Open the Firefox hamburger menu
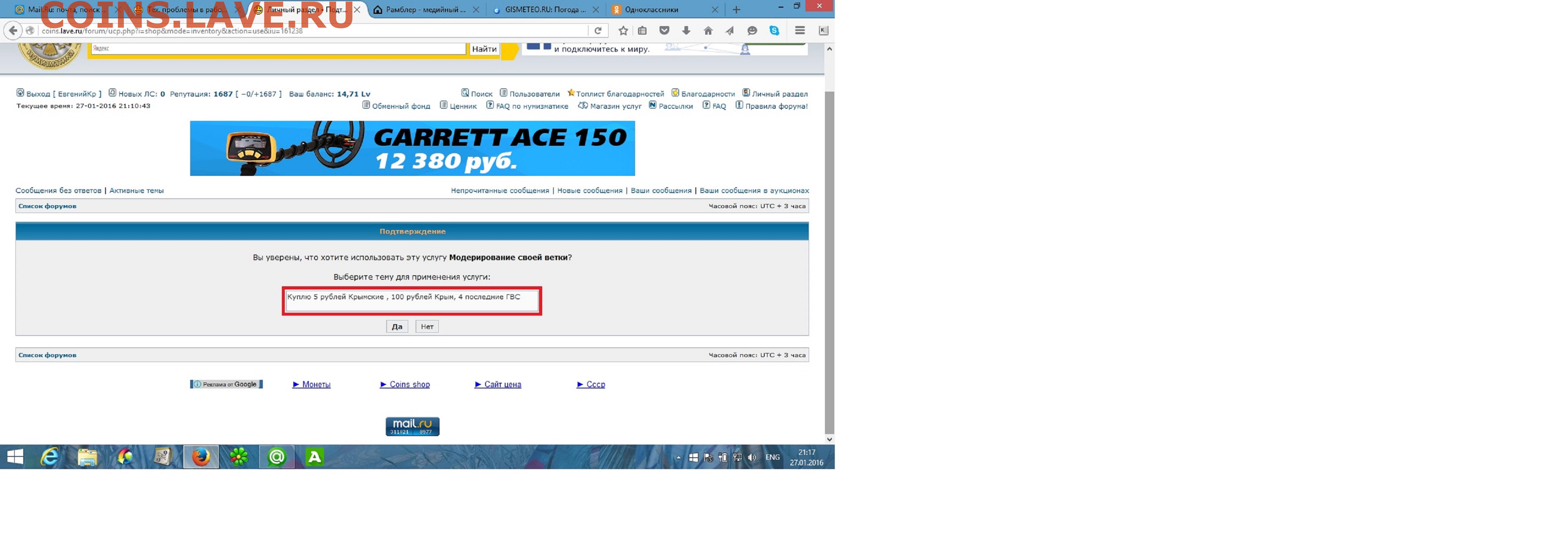This screenshot has width=1568, height=555. point(800,30)
